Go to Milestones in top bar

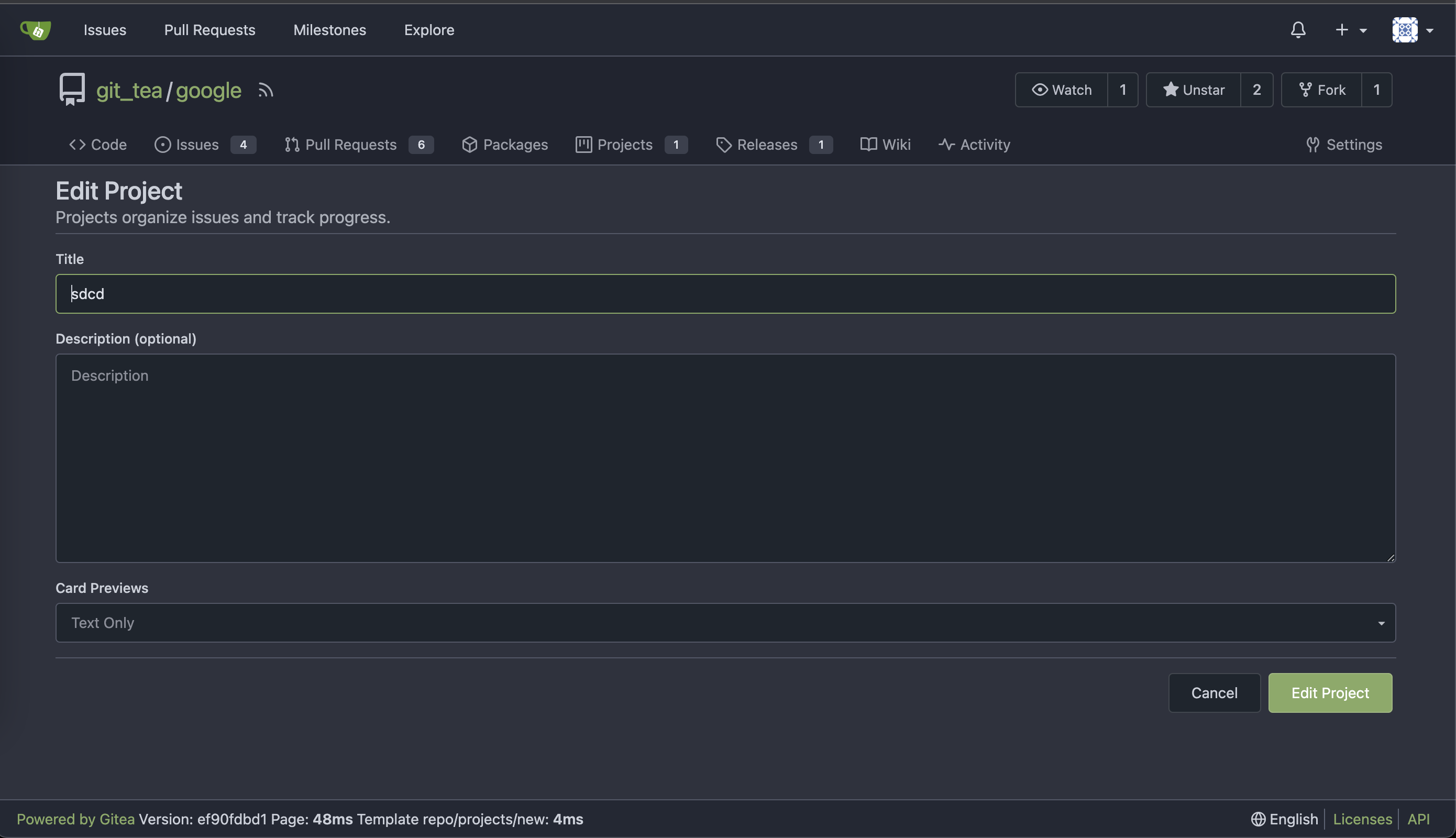point(330,30)
